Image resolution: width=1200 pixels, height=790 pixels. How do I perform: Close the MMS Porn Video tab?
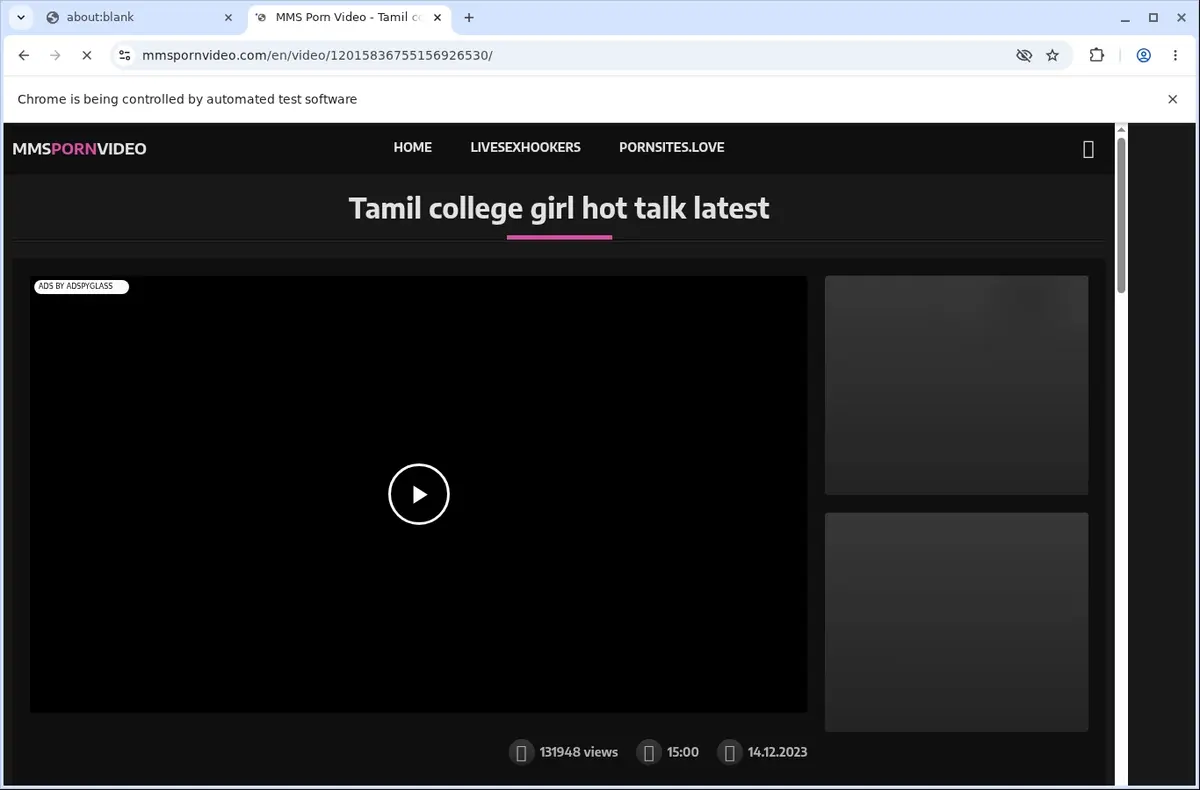tap(438, 17)
